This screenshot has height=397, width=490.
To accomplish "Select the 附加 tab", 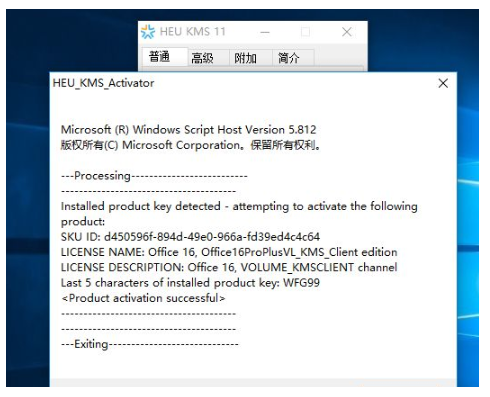I will 245,58.
